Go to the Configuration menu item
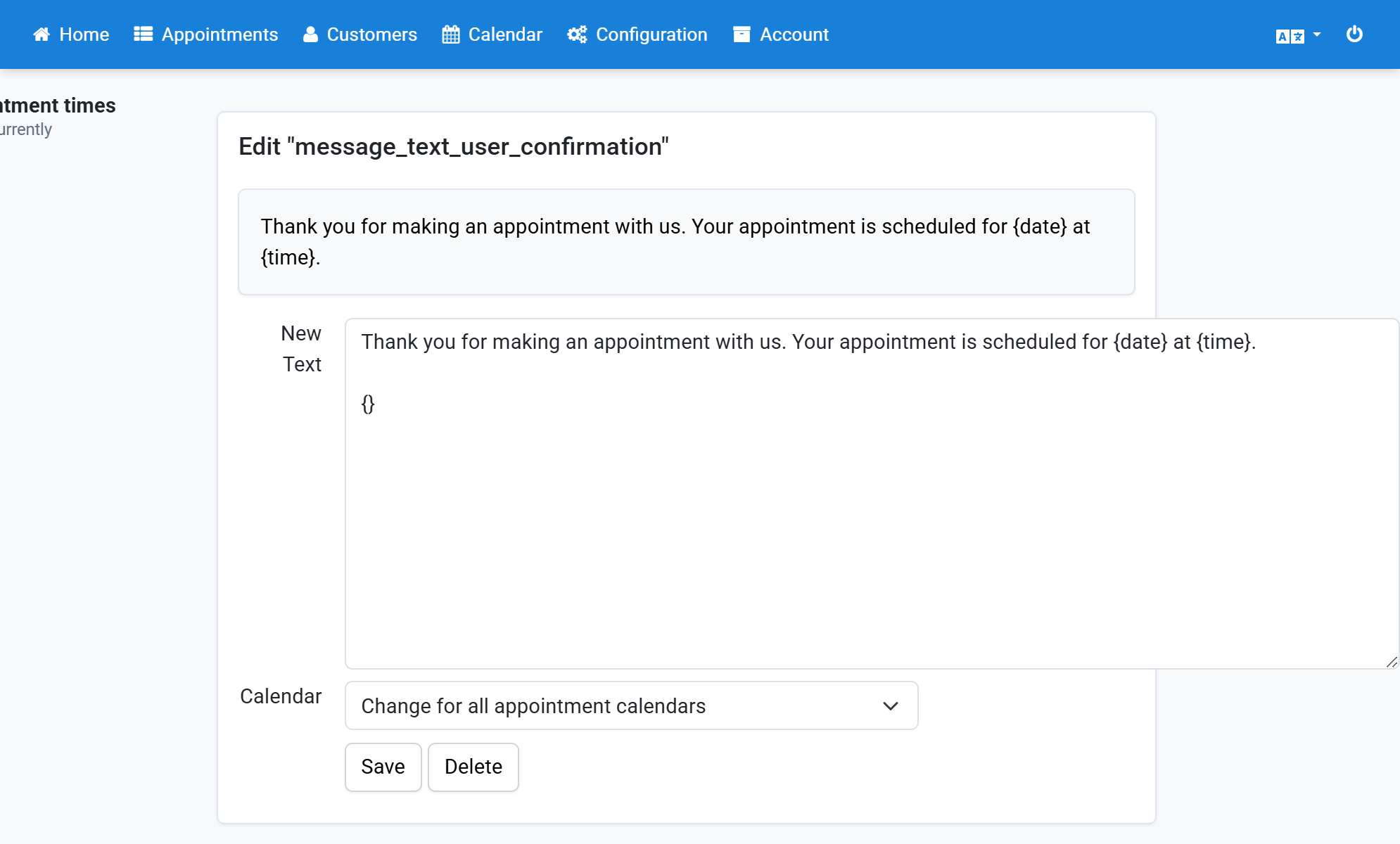The width and height of the screenshot is (1400, 844). (637, 34)
